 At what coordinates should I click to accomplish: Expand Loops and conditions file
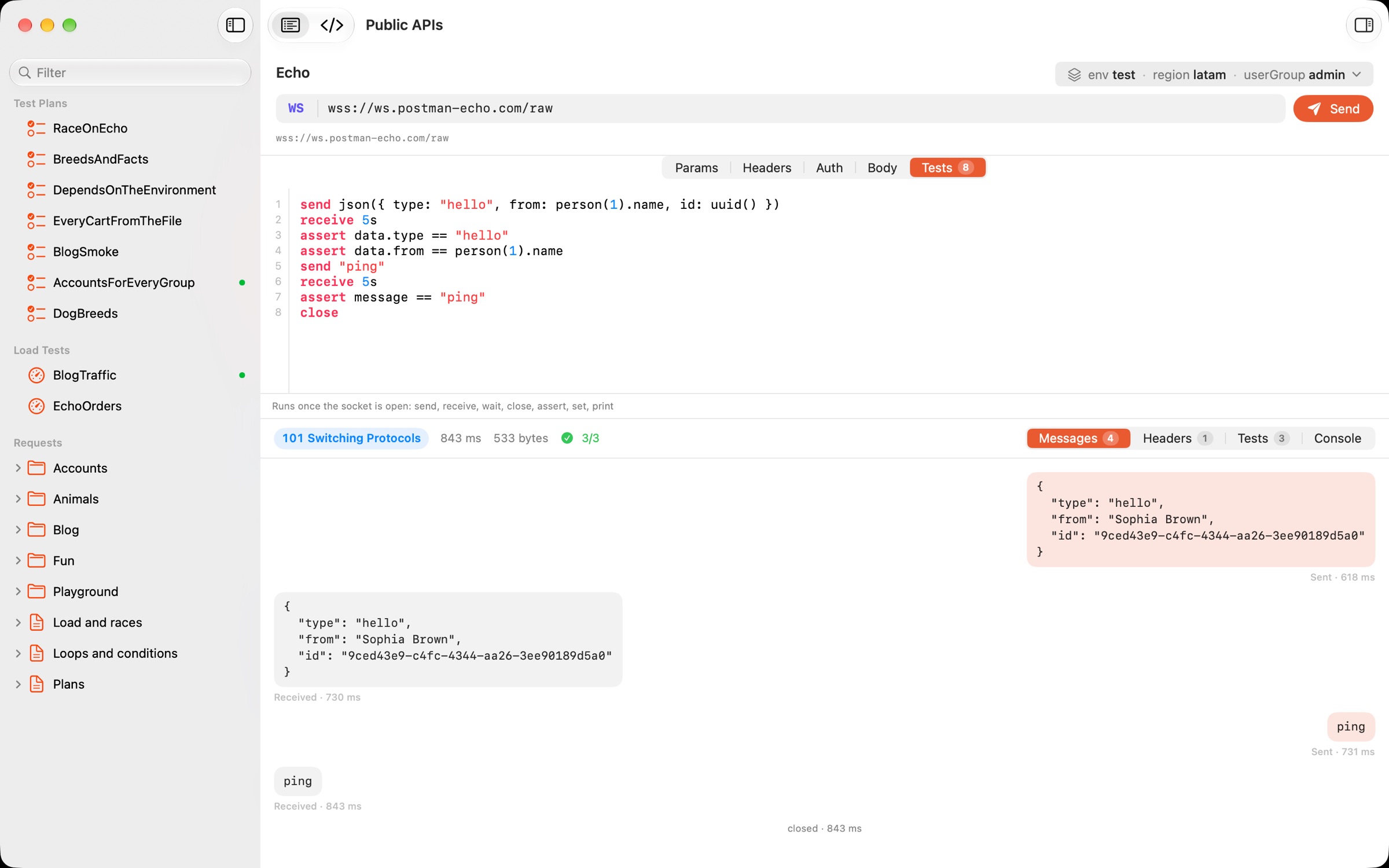[18, 653]
